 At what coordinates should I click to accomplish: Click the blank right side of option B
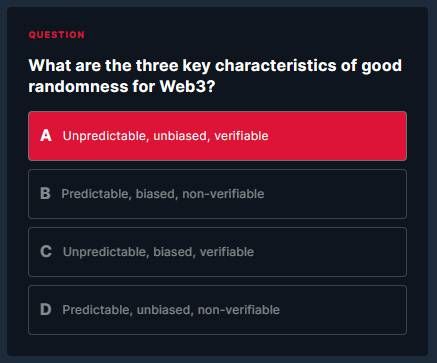click(x=335, y=194)
